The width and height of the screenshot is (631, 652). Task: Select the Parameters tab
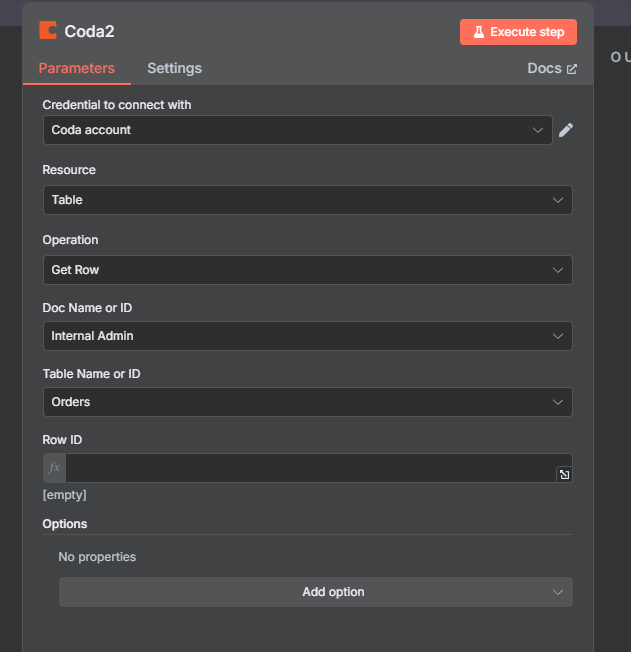(x=77, y=68)
